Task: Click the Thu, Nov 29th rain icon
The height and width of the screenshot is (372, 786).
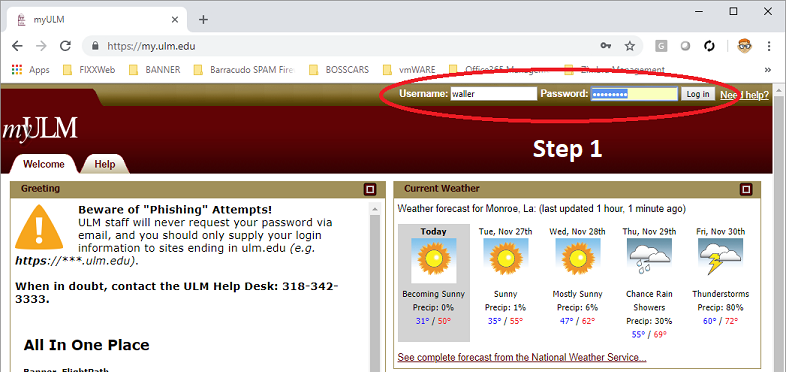Action: 649,257
